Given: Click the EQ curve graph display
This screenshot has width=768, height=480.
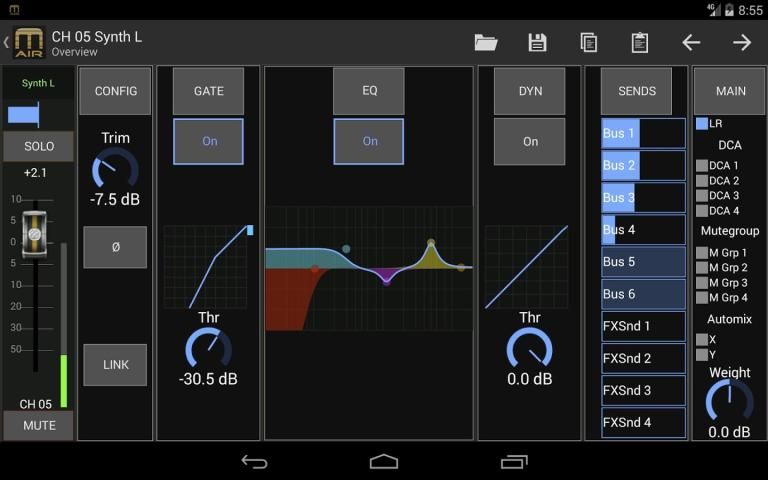Looking at the screenshot, I should click(x=369, y=268).
